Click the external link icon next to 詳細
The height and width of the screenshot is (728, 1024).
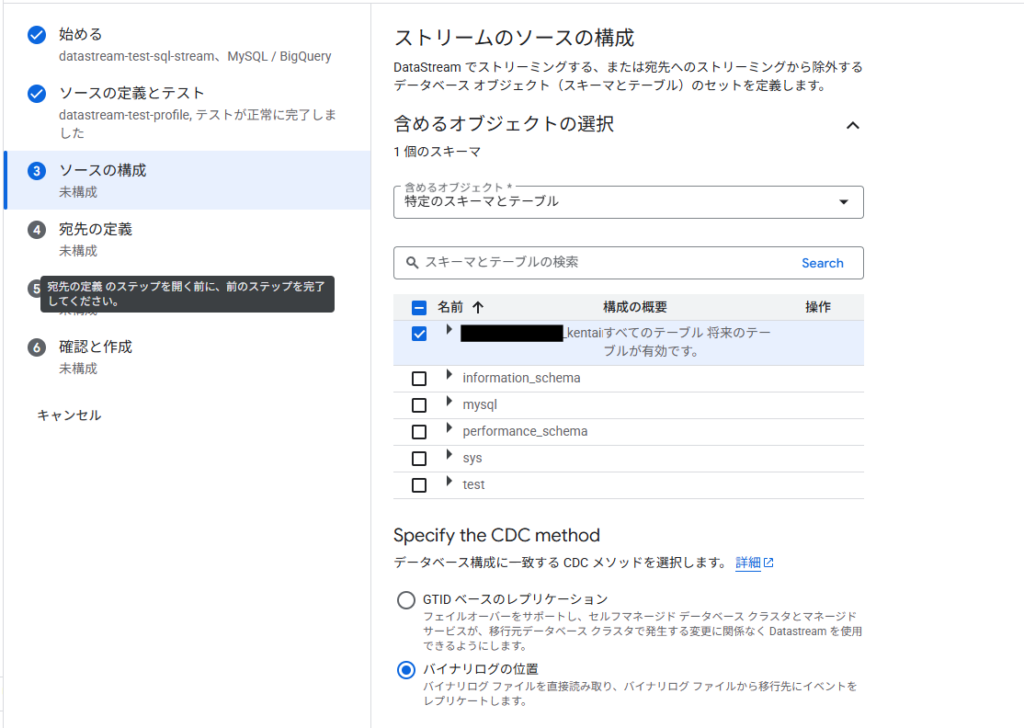tap(769, 563)
